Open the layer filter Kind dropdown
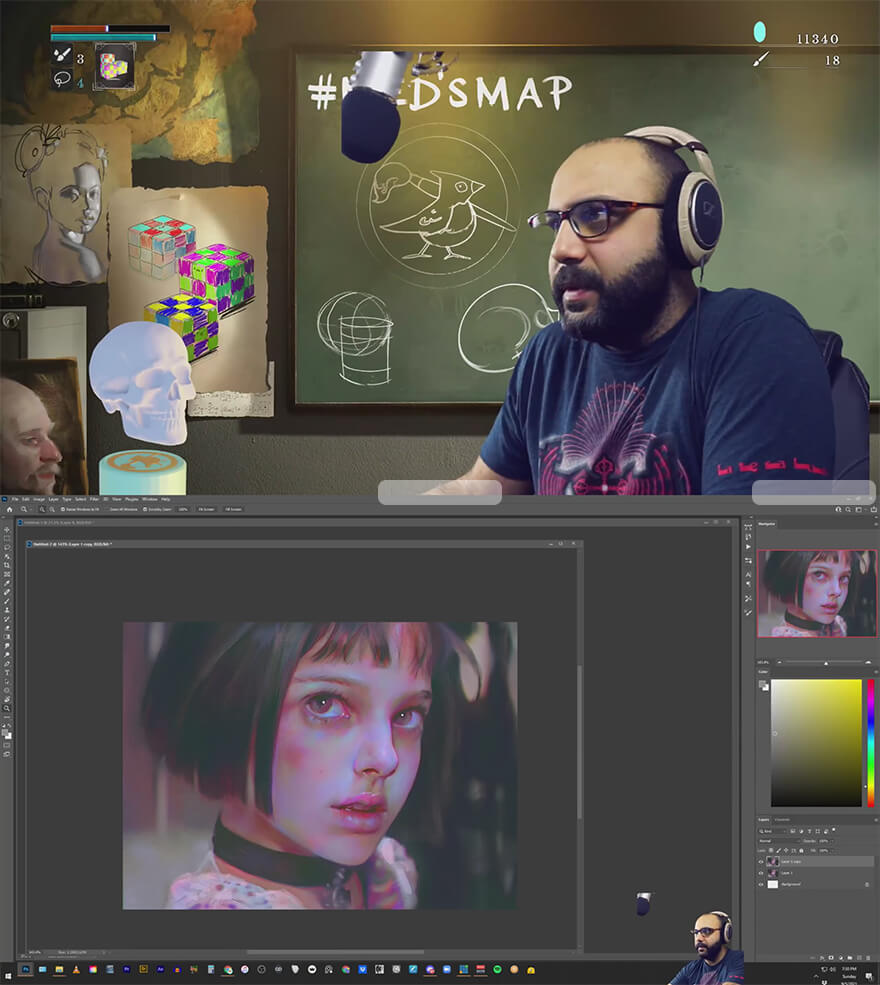The height and width of the screenshot is (985, 880). click(x=772, y=831)
